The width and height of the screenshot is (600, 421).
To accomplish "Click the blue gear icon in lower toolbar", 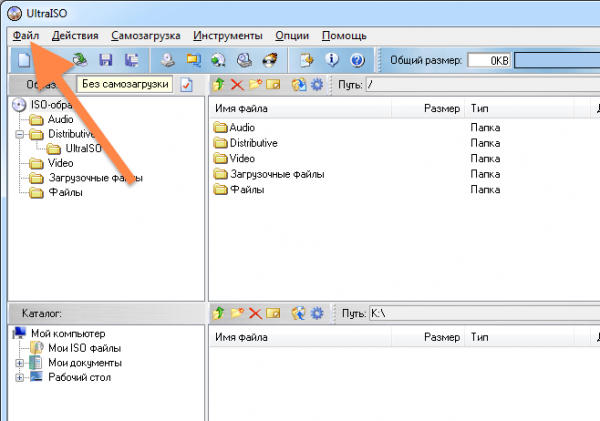I will [x=317, y=313].
